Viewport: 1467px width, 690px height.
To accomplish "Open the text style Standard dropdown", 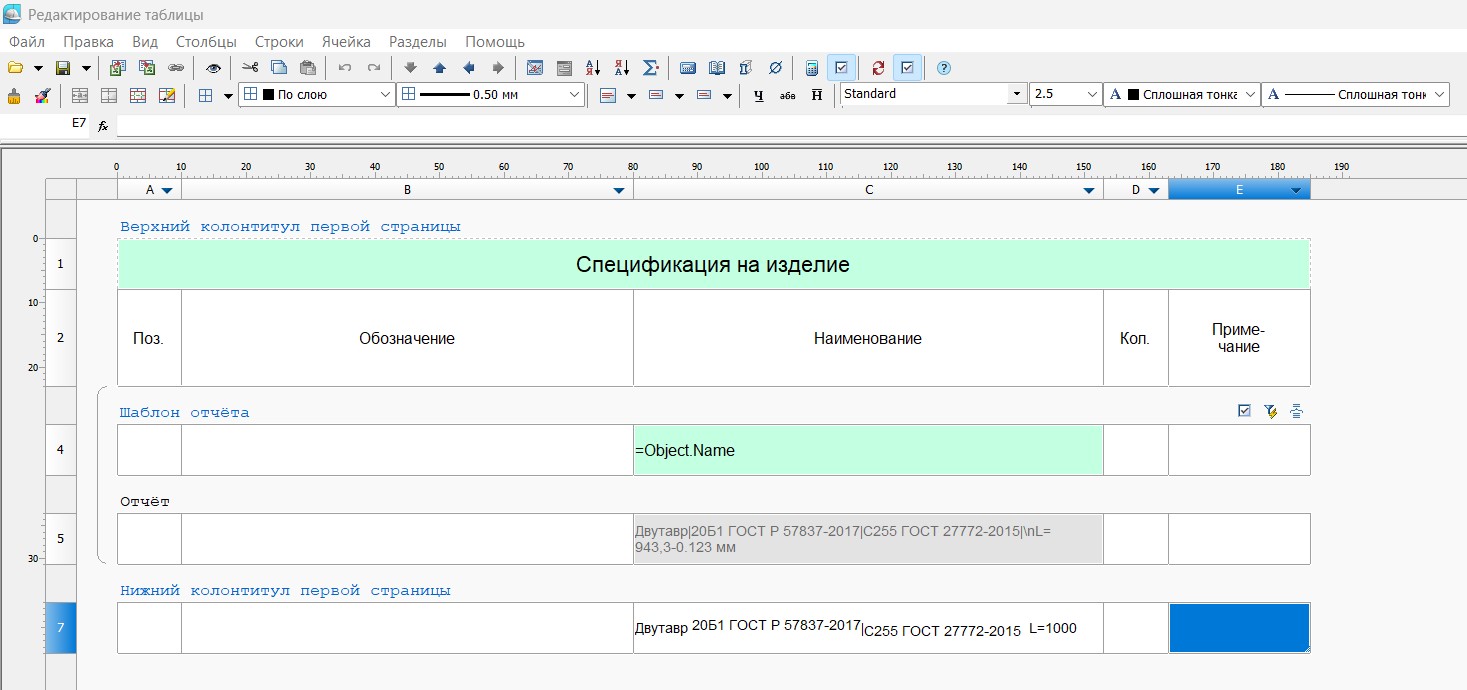I will [1017, 94].
